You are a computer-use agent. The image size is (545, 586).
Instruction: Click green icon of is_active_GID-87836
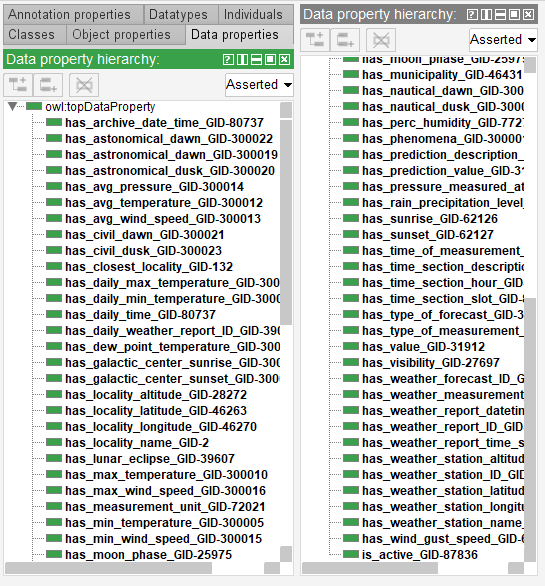(x=351, y=554)
